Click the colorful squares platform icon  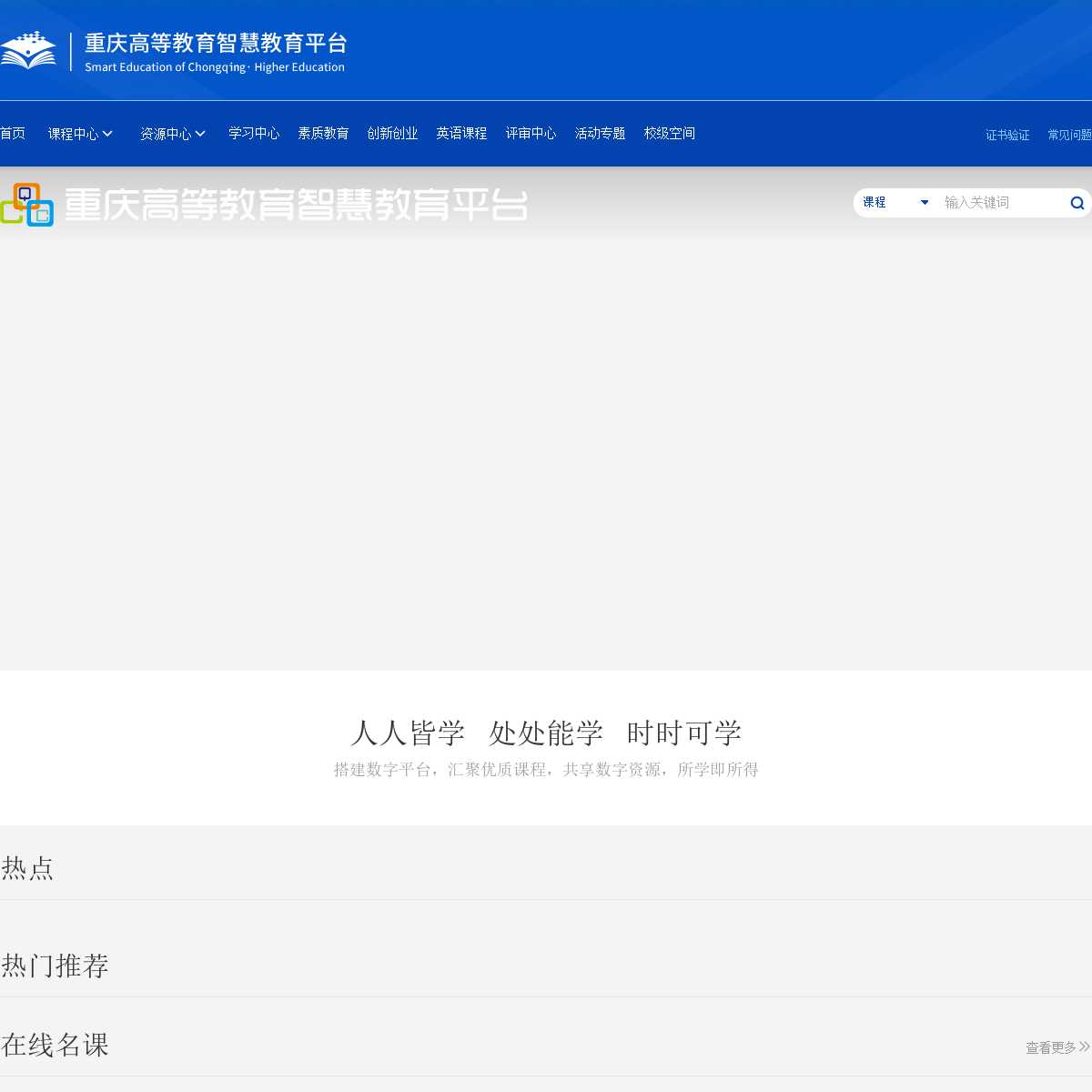pos(27,205)
